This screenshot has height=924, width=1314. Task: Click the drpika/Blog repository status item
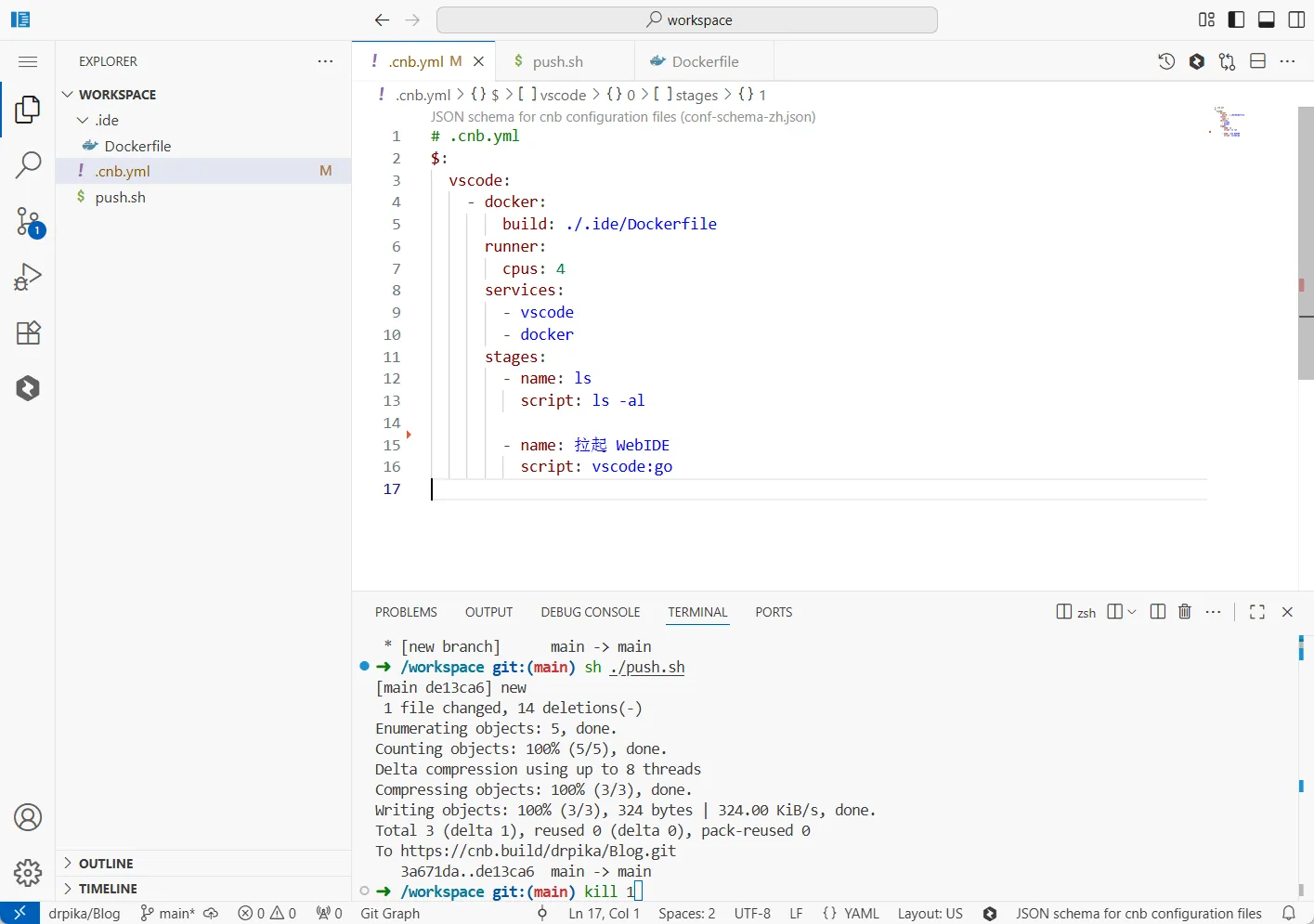(x=85, y=913)
